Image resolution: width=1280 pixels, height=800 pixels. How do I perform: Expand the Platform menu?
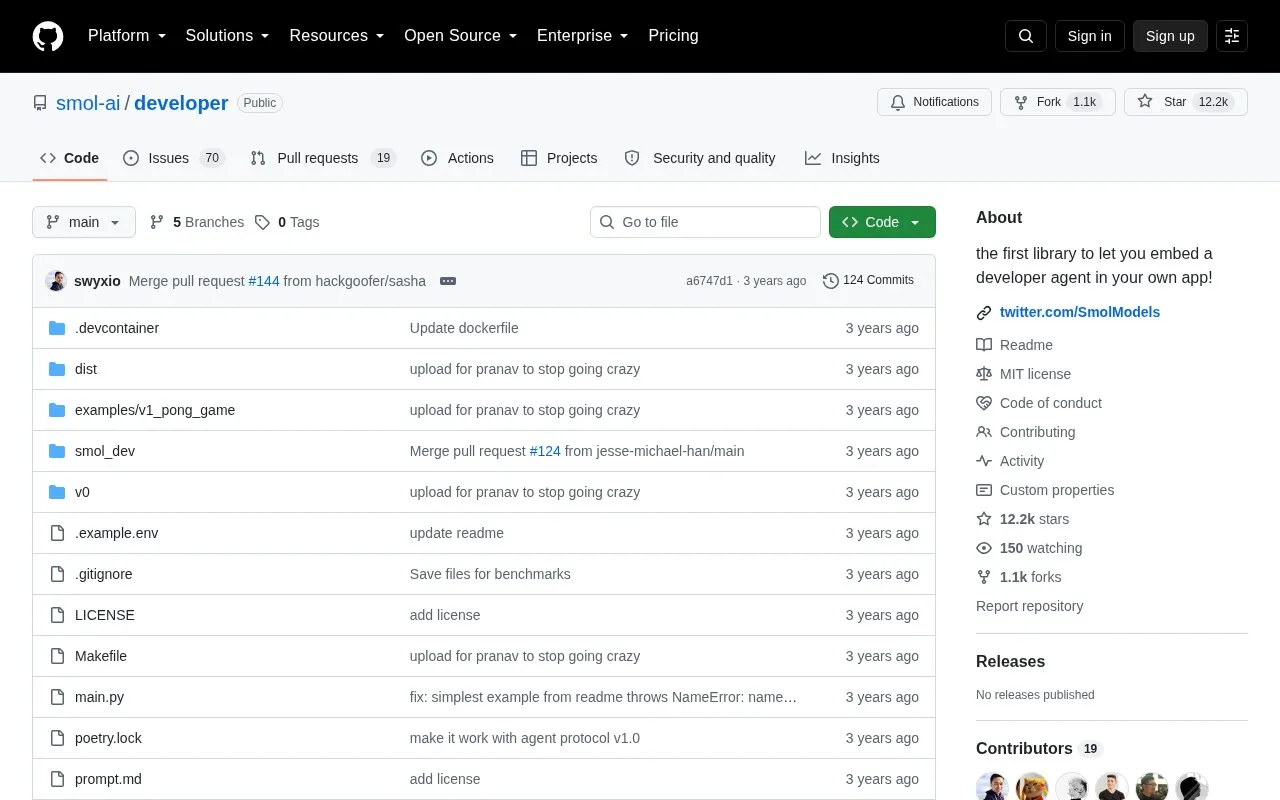127,36
